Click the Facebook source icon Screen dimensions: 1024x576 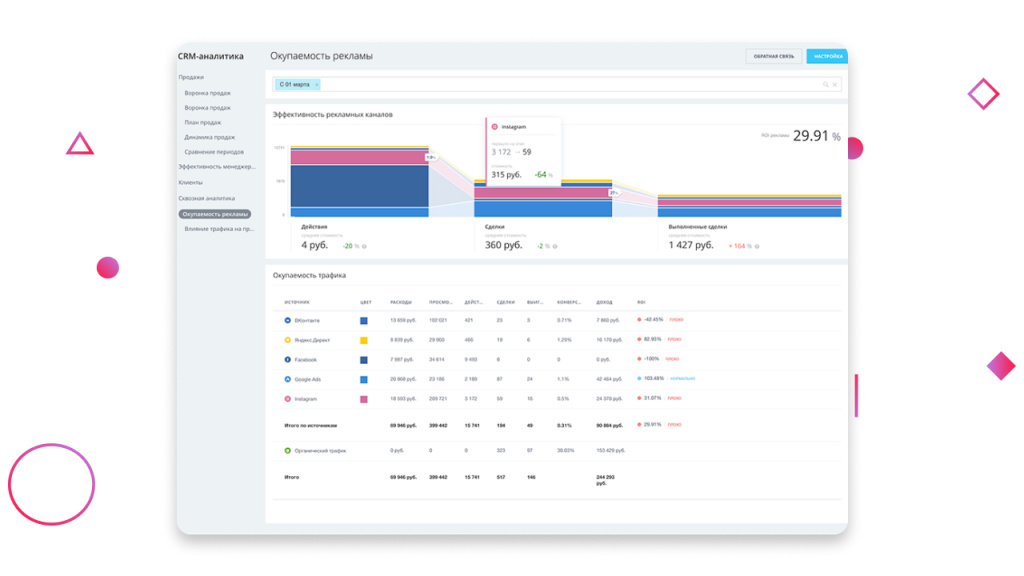(287, 360)
